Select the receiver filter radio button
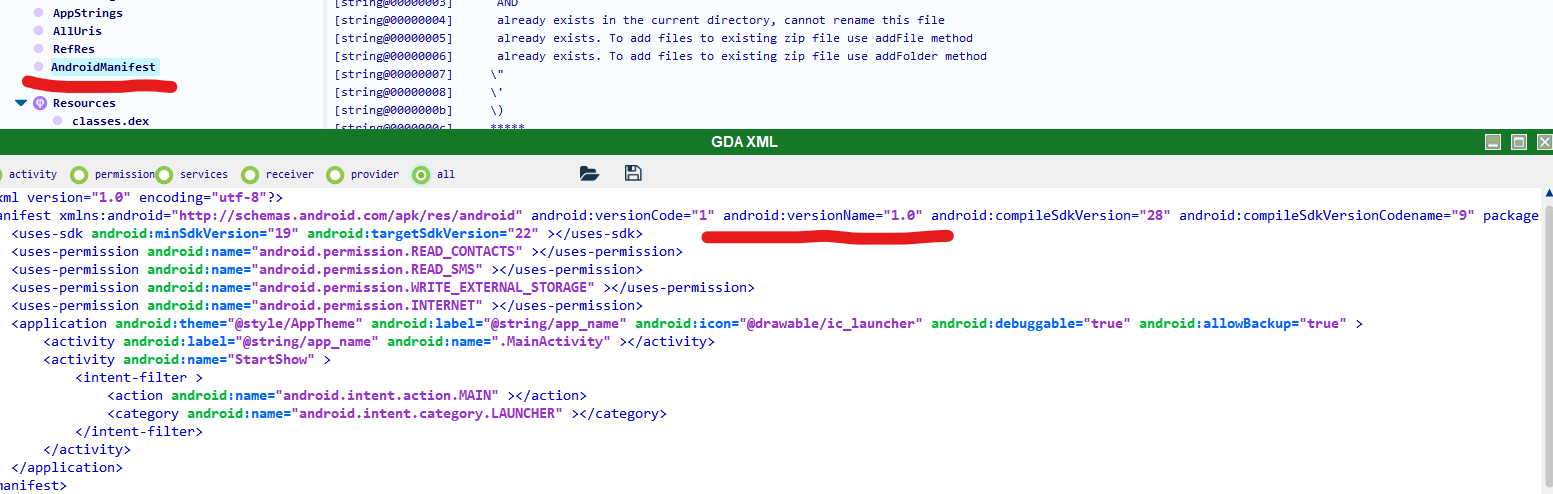 click(250, 174)
